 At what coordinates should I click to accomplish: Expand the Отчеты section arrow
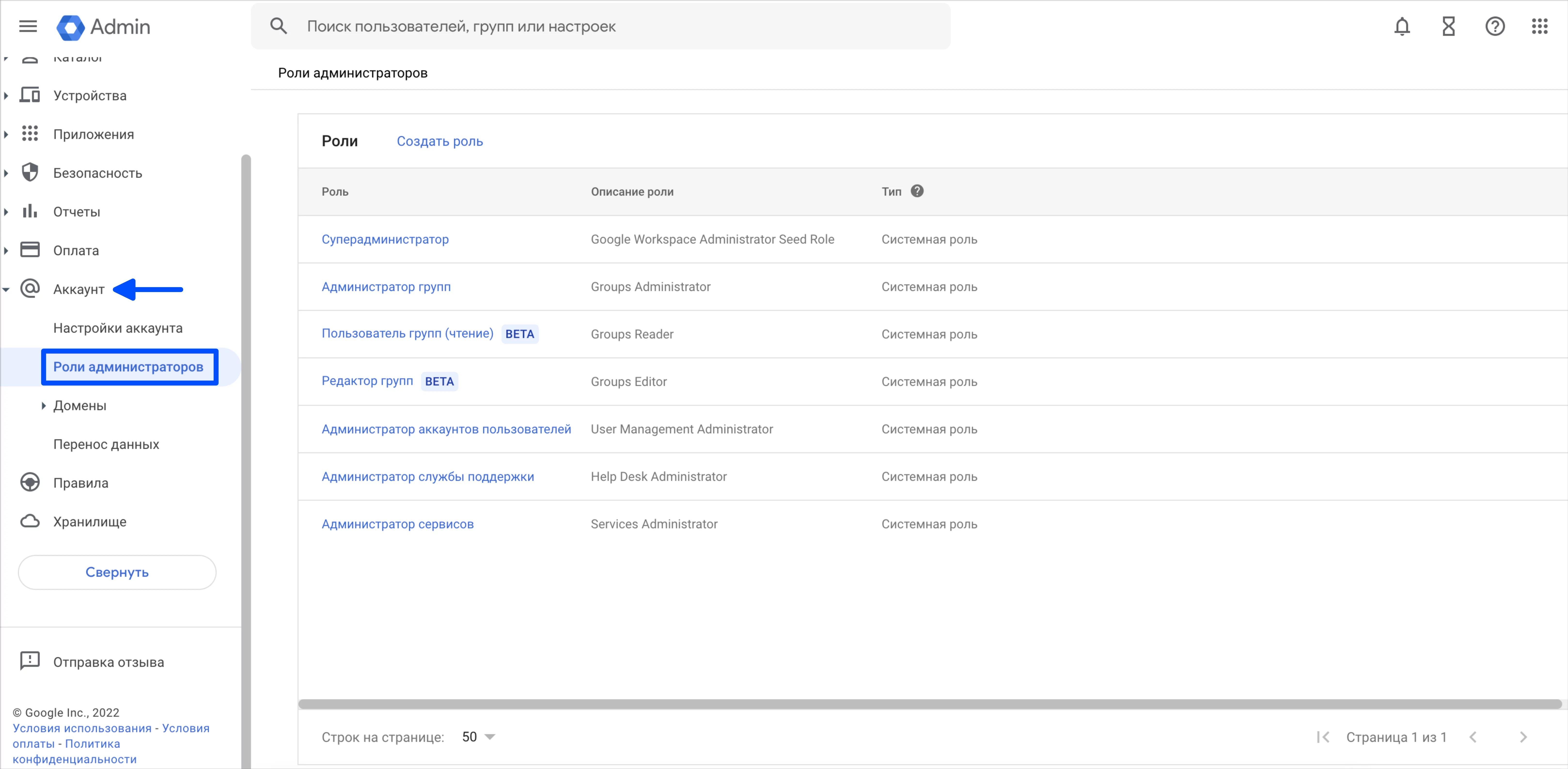pyautogui.click(x=6, y=212)
